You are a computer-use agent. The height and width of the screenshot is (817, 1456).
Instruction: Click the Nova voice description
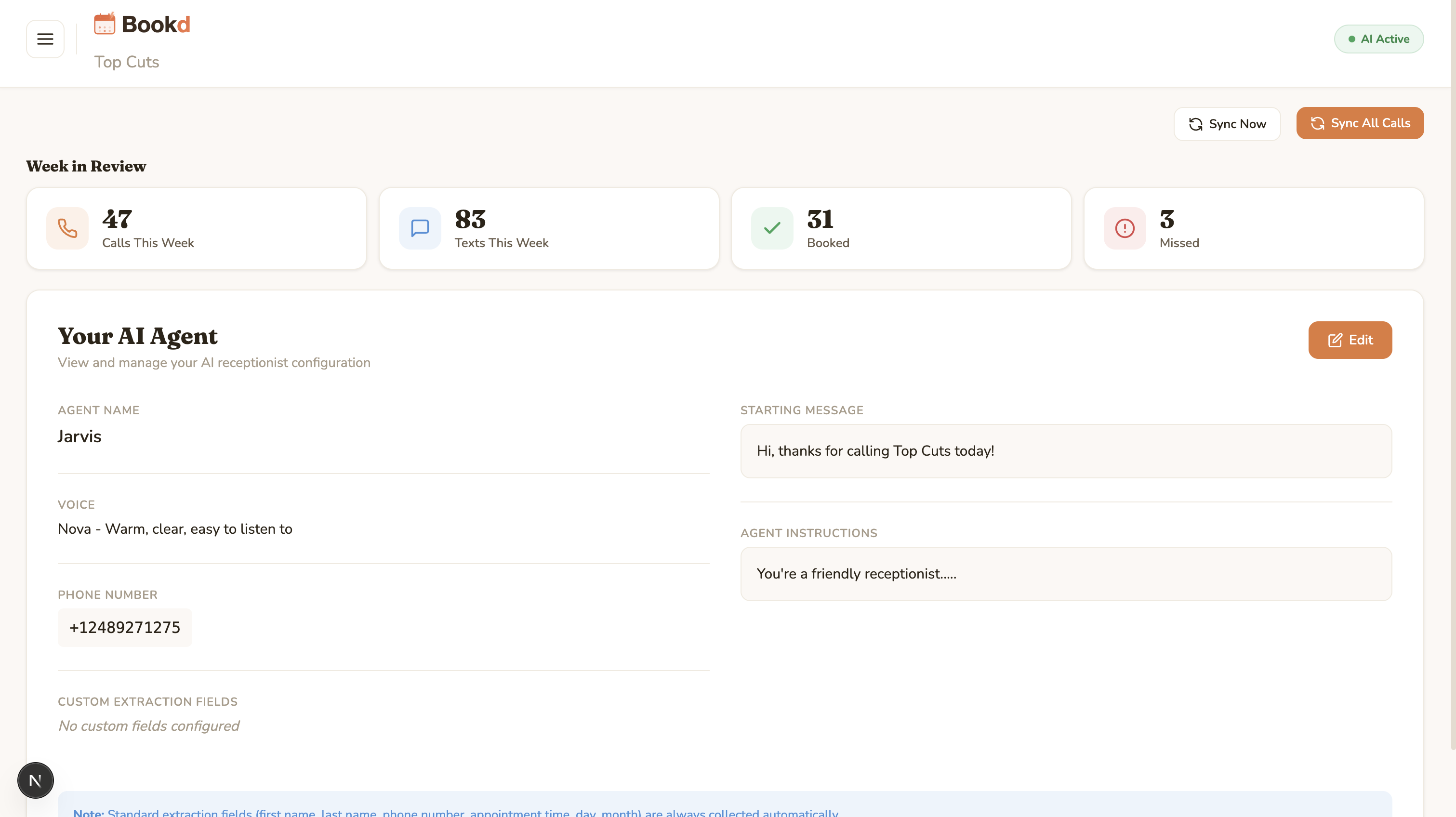click(x=174, y=529)
